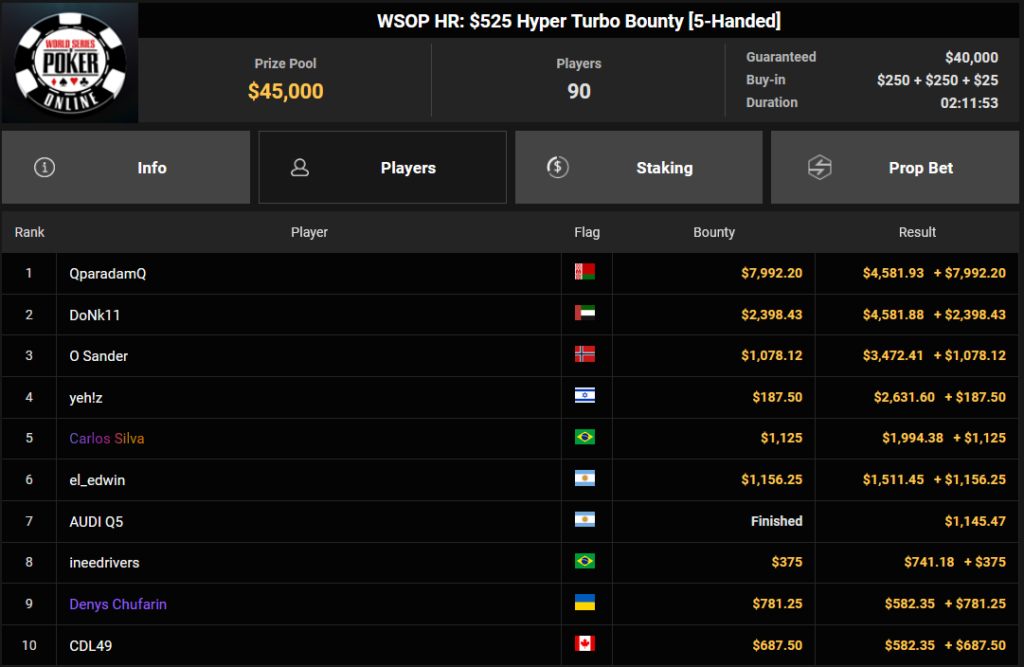Screen dimensions: 1024x667
Task: Click the WSOP Online poker chip logo
Action: pyautogui.click(x=71, y=63)
